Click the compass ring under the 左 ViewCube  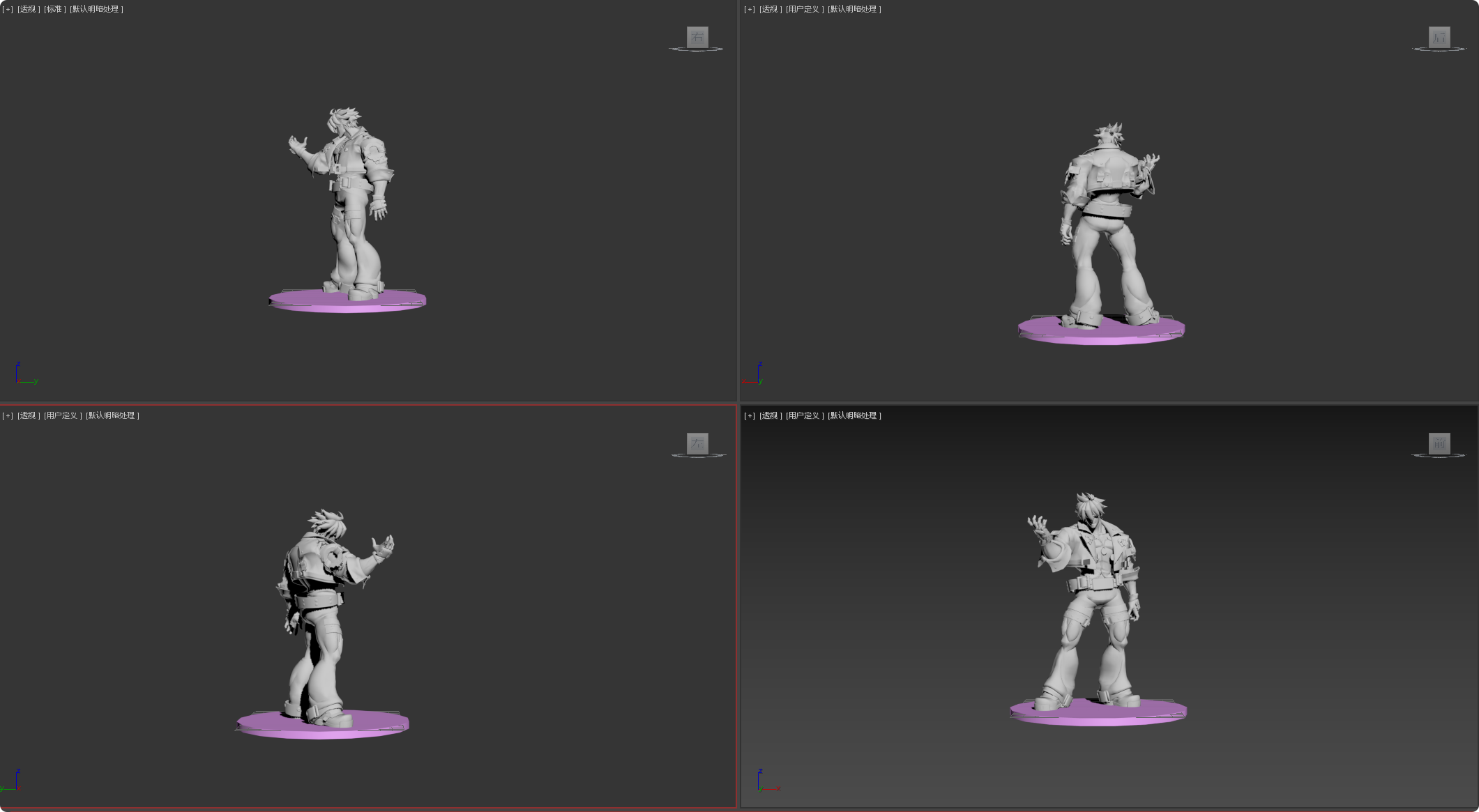pos(699,456)
